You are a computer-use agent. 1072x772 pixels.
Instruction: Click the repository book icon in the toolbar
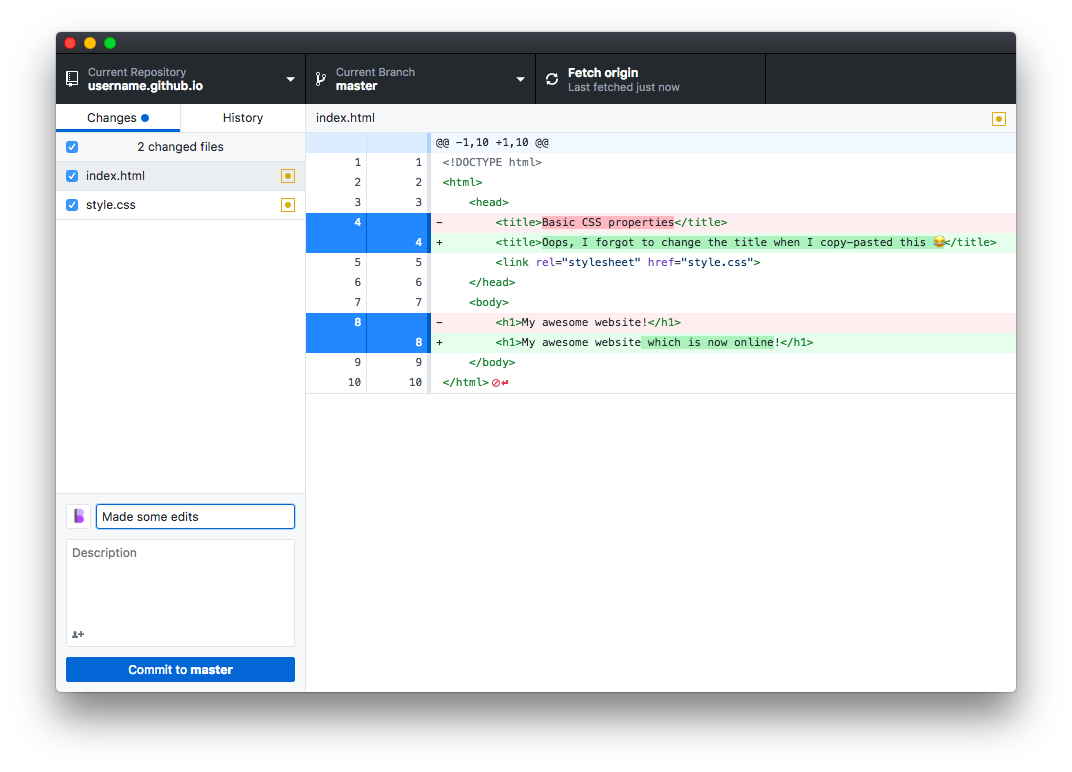point(71,78)
